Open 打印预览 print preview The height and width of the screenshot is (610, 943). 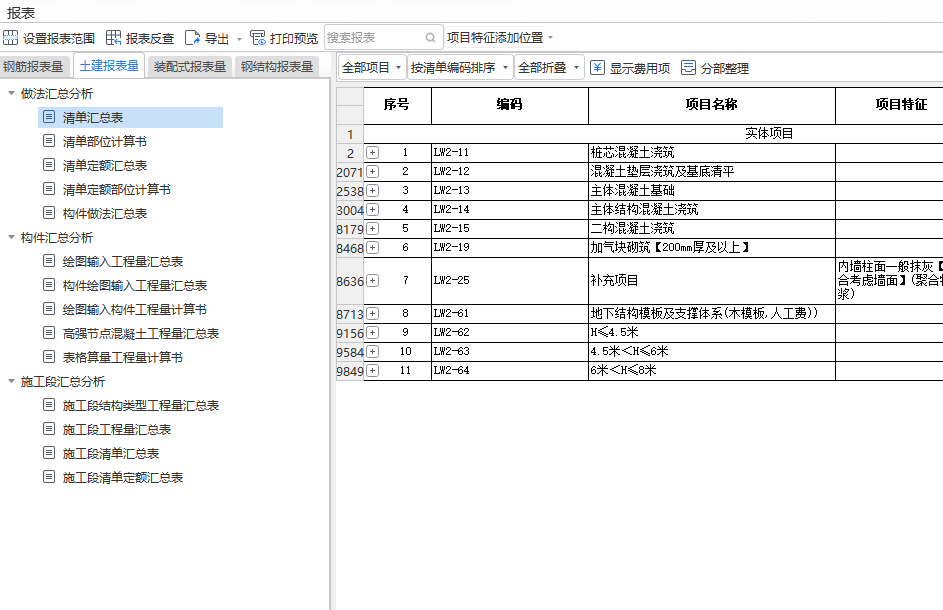pos(258,39)
